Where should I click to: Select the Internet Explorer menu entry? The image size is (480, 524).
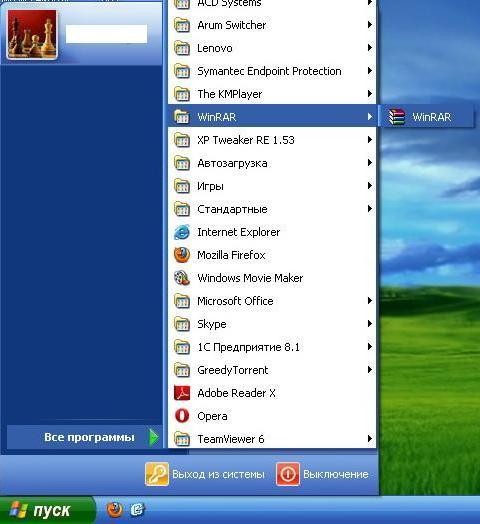coord(272,232)
